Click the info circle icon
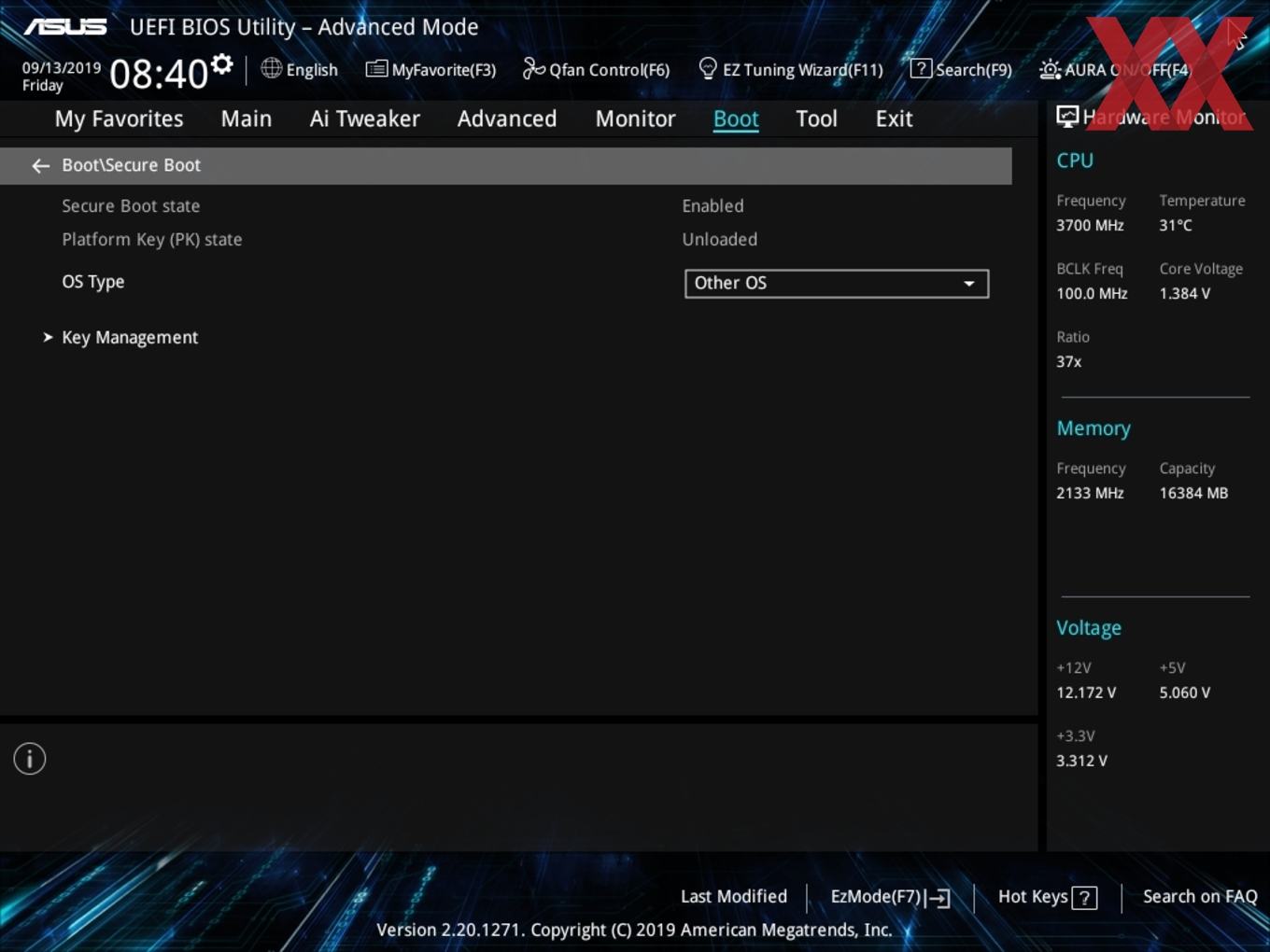This screenshot has height=952, width=1270. click(x=30, y=759)
